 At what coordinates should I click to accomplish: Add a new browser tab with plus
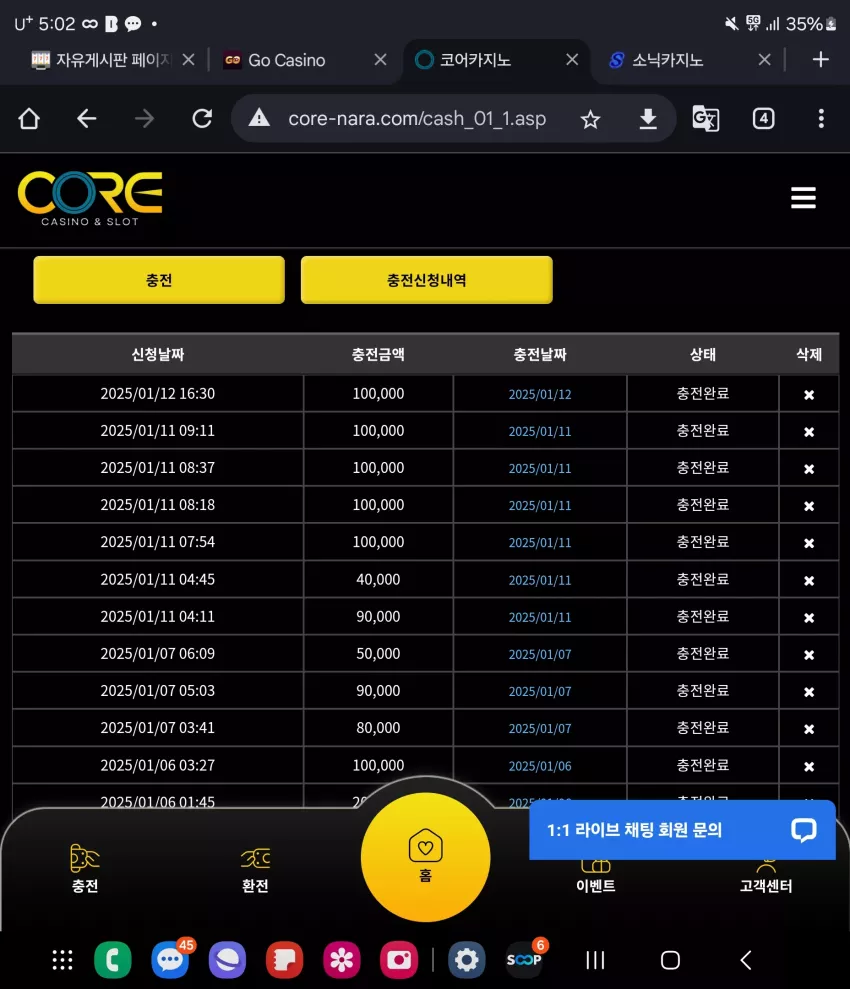(x=820, y=60)
